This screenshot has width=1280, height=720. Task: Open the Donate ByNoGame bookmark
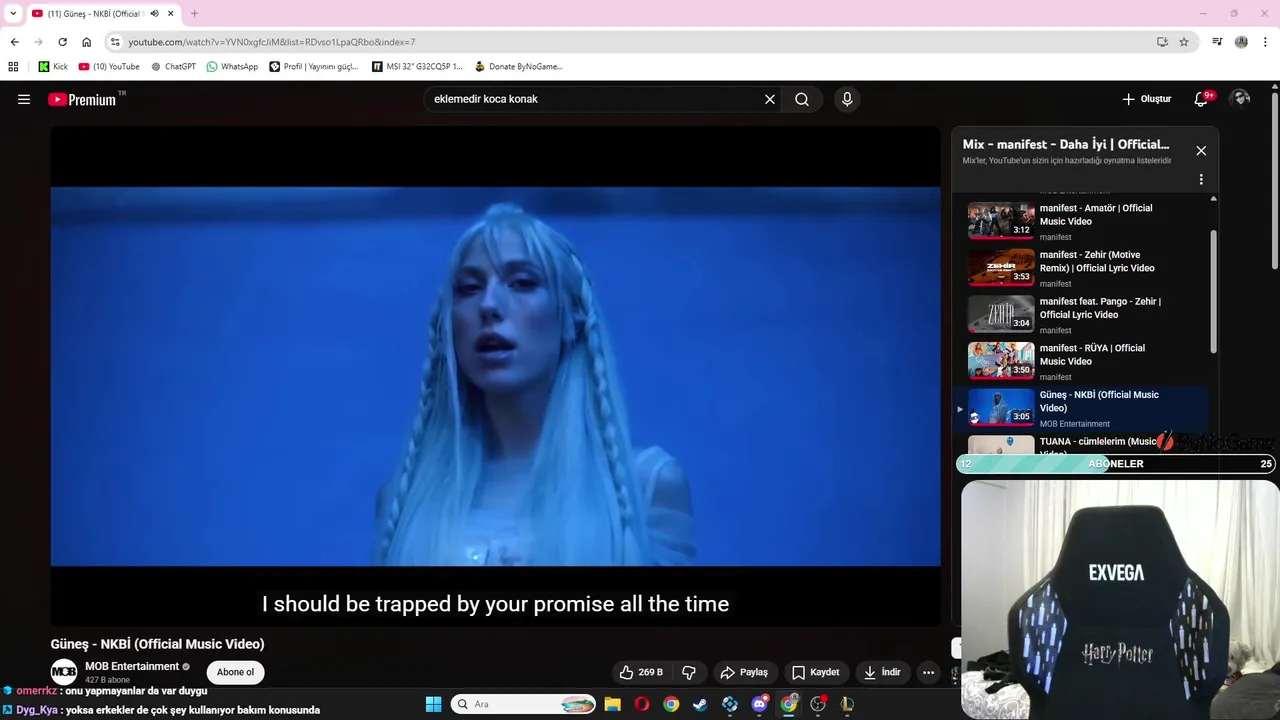pos(518,66)
